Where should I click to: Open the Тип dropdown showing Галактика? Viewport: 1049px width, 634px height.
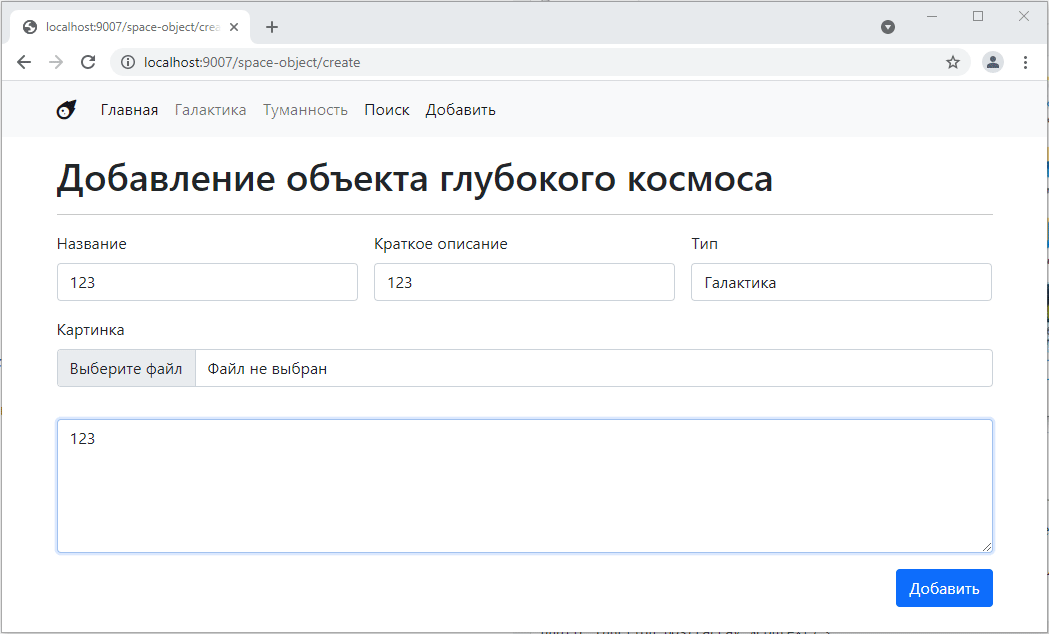point(840,282)
